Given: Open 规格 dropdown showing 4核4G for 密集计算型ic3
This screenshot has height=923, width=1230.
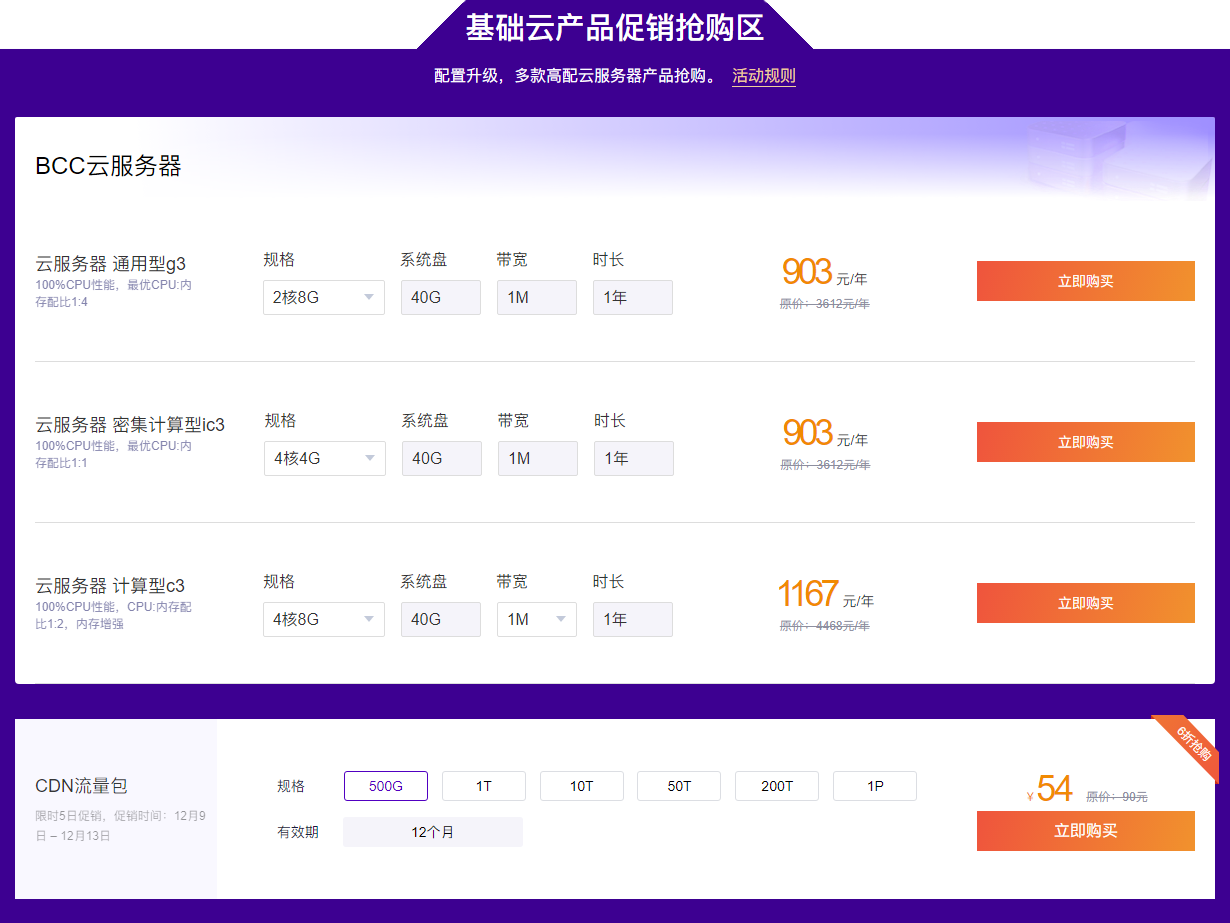Looking at the screenshot, I should click(325, 458).
